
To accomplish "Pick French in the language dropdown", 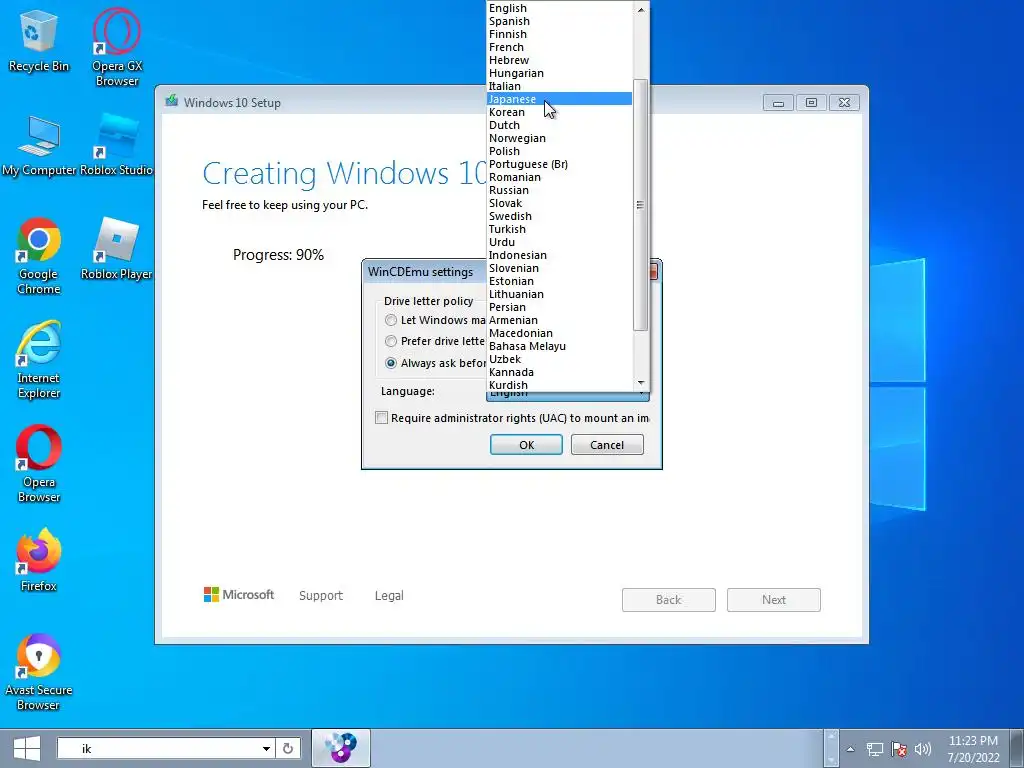I will point(559,47).
